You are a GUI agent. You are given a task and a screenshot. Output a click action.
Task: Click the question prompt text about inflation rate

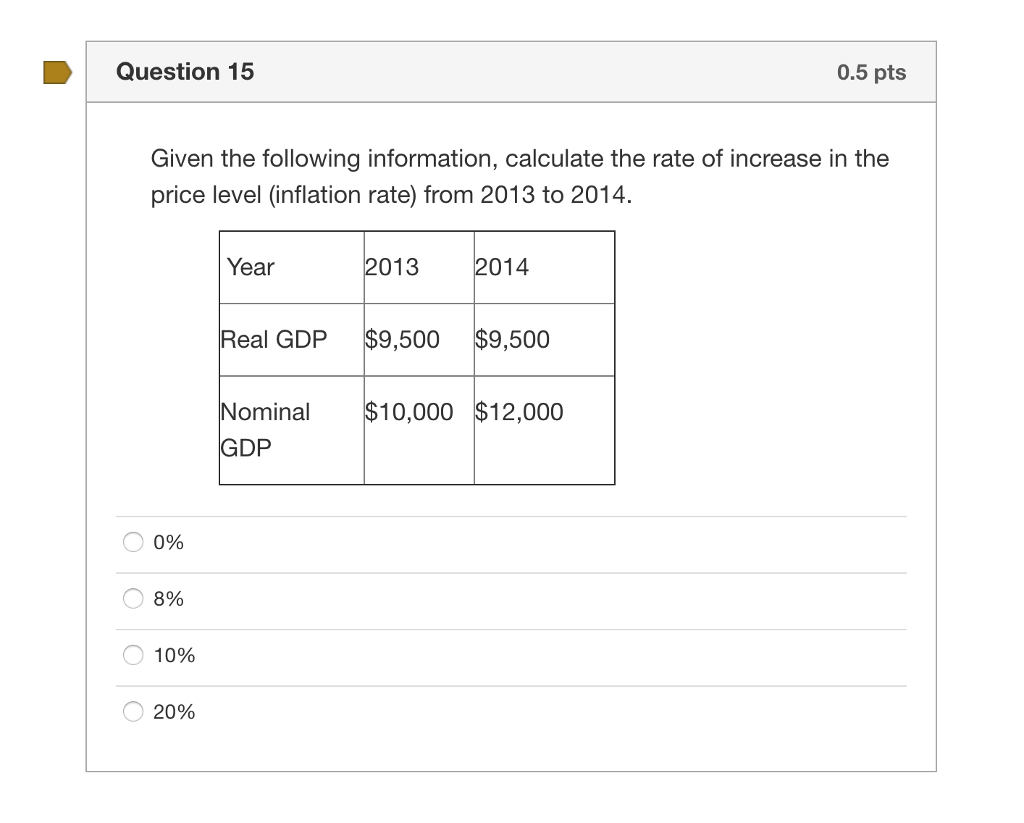519,176
